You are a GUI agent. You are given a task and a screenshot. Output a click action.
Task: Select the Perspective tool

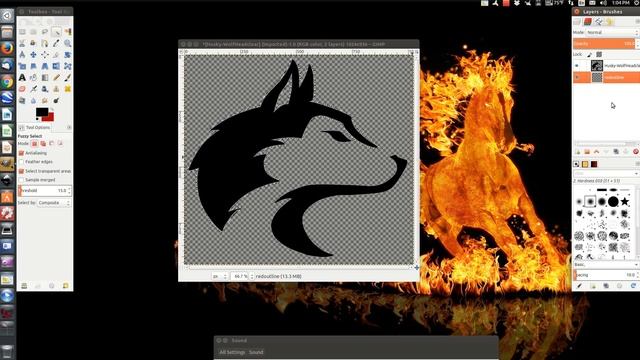coord(45,66)
